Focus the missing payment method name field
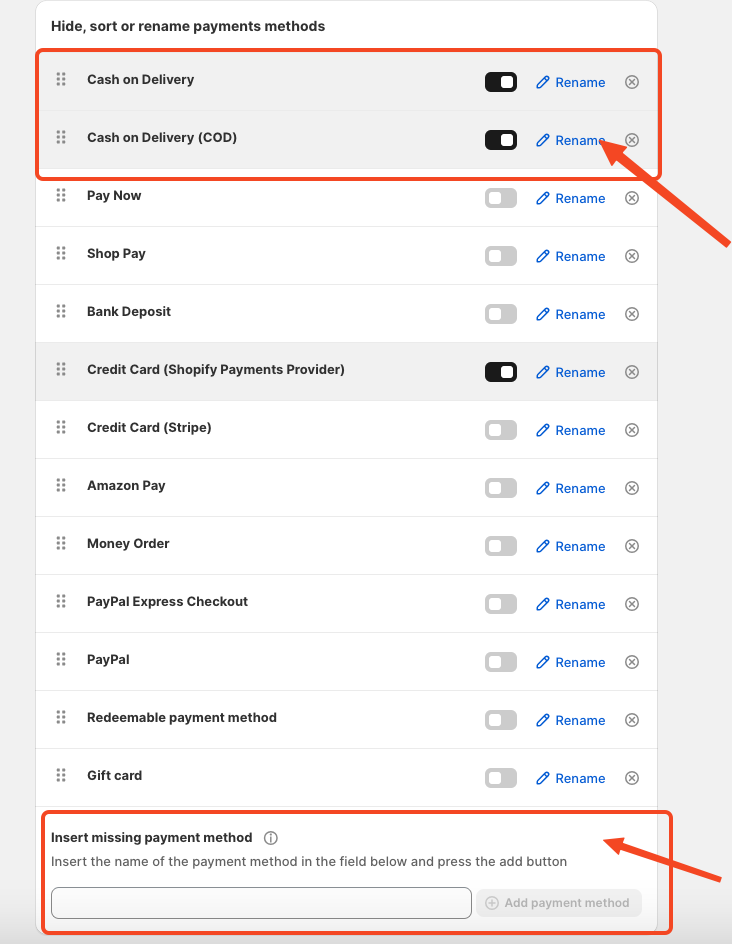 (261, 903)
